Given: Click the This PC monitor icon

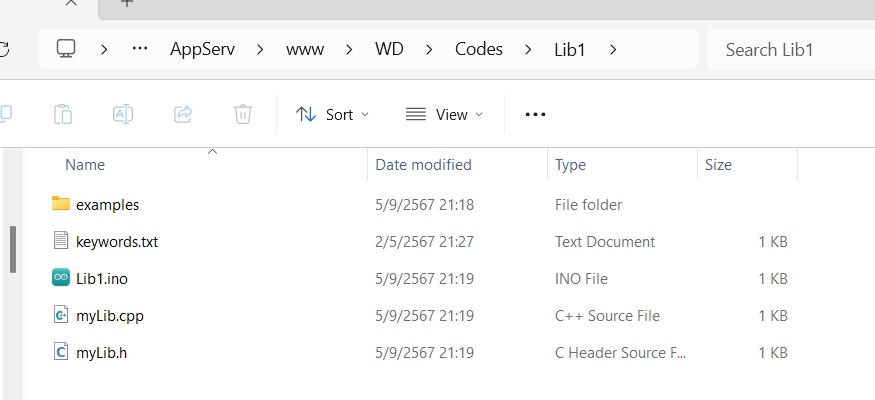Looking at the screenshot, I should 67,49.
